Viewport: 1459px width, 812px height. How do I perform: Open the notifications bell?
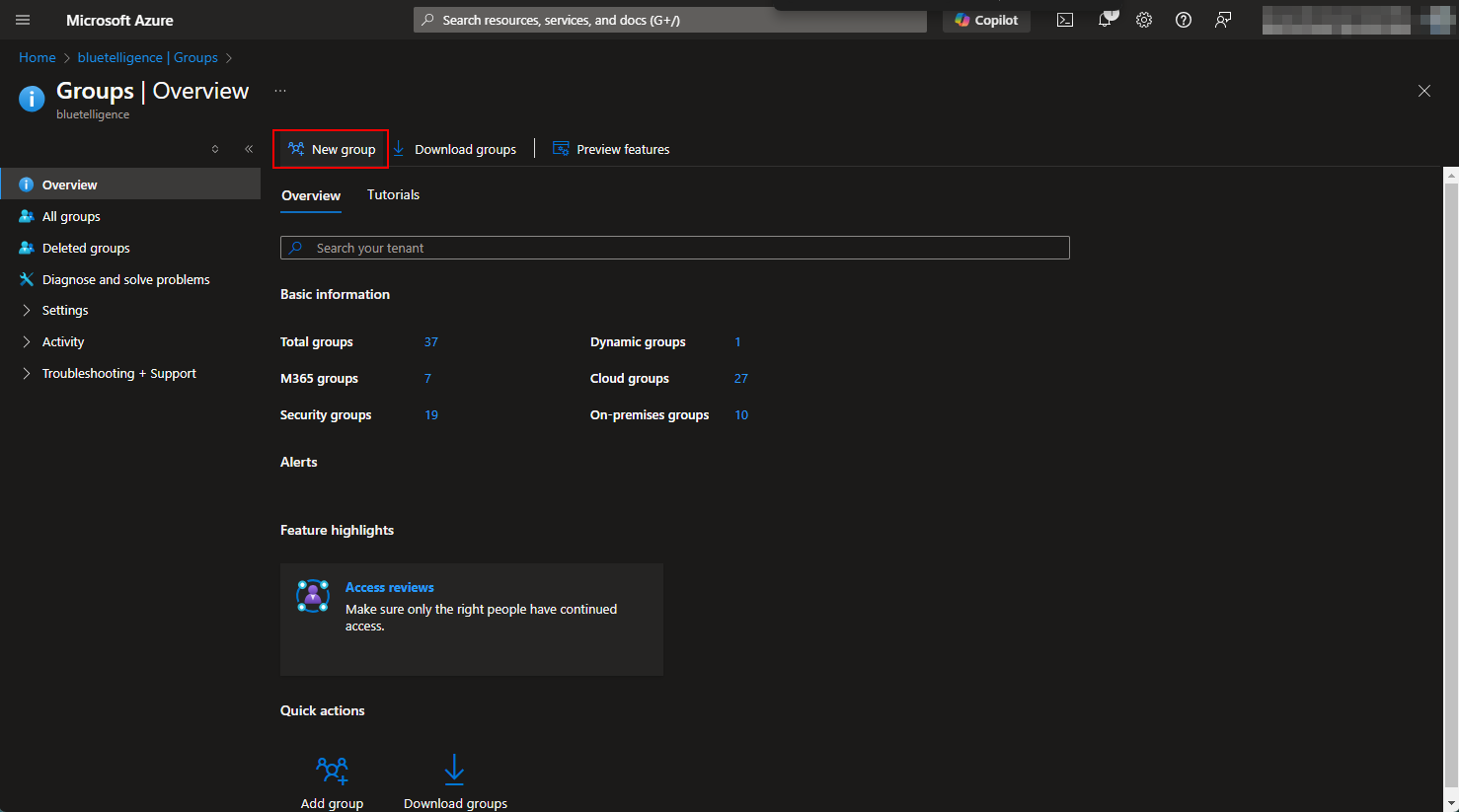coord(1105,20)
